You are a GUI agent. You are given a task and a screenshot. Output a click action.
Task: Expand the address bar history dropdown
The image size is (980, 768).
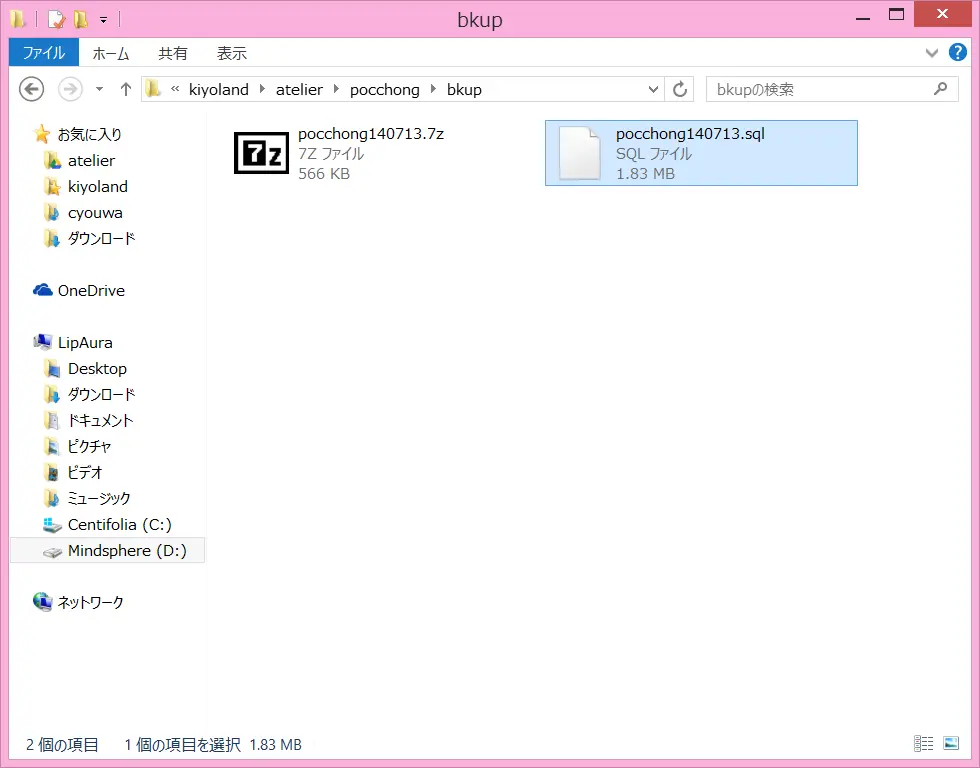pyautogui.click(x=653, y=89)
